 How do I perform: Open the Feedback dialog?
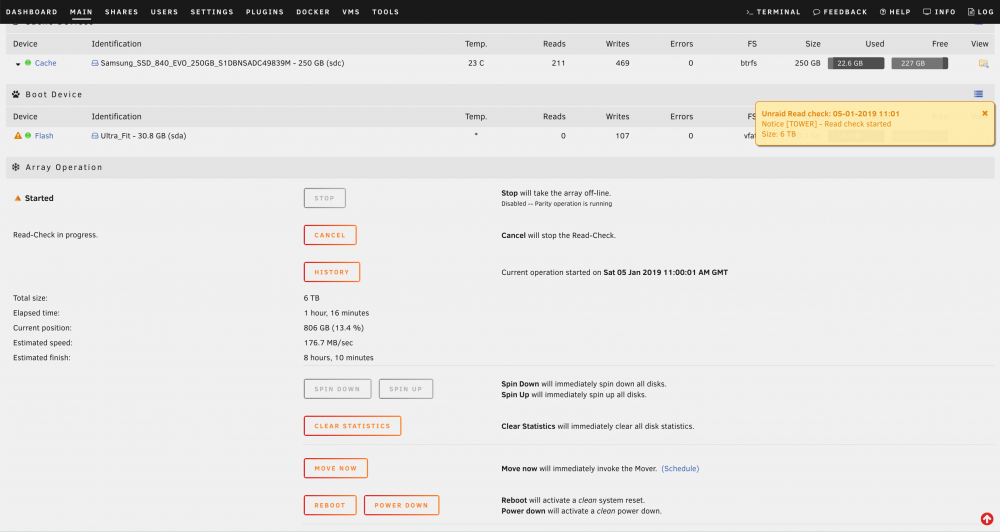[840, 11]
